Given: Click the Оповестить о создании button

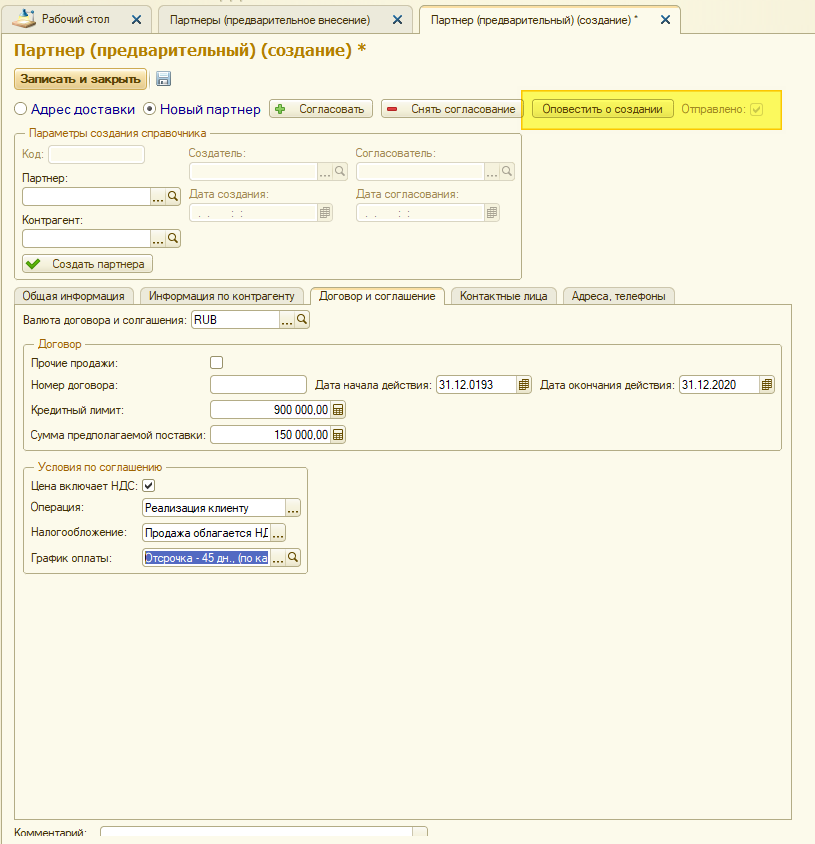Looking at the screenshot, I should (x=602, y=109).
